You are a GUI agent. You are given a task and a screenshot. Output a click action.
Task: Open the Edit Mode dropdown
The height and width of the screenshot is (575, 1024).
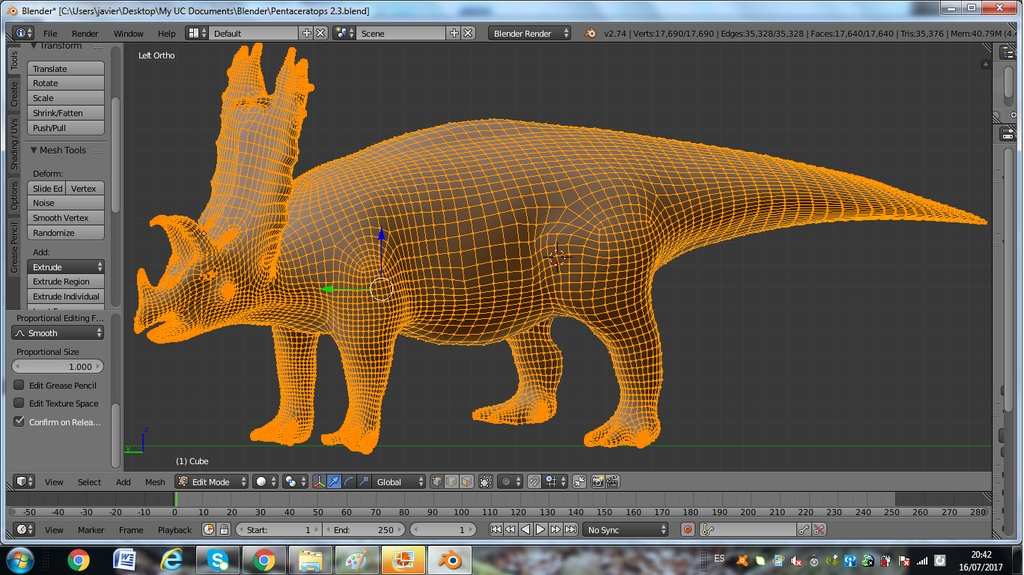pyautogui.click(x=211, y=482)
